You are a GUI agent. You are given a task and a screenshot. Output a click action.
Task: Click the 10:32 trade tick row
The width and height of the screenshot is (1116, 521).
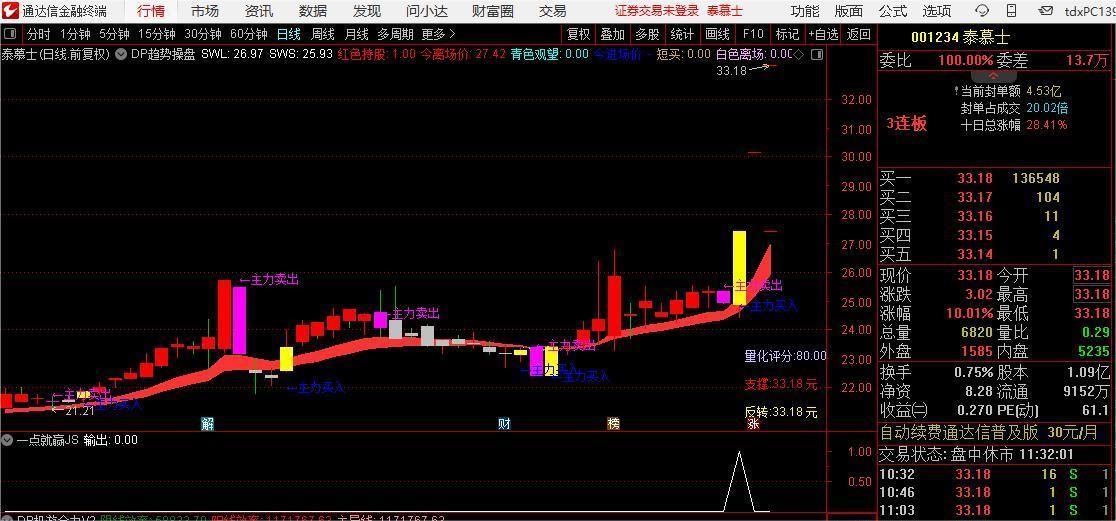(x=996, y=474)
